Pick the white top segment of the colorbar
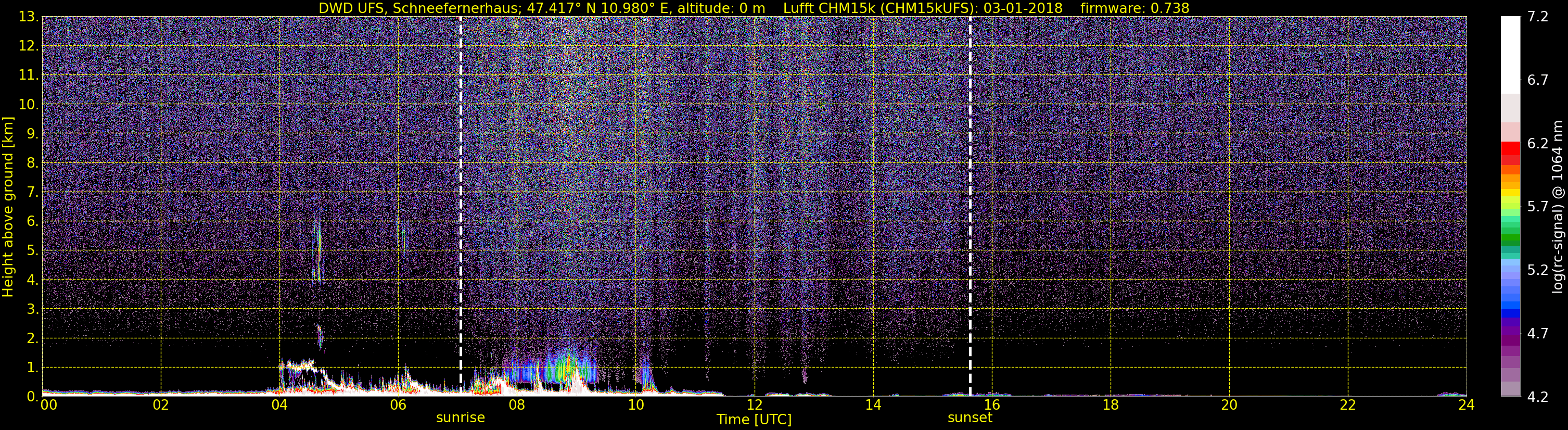The width and height of the screenshot is (1568, 430). point(1510,55)
